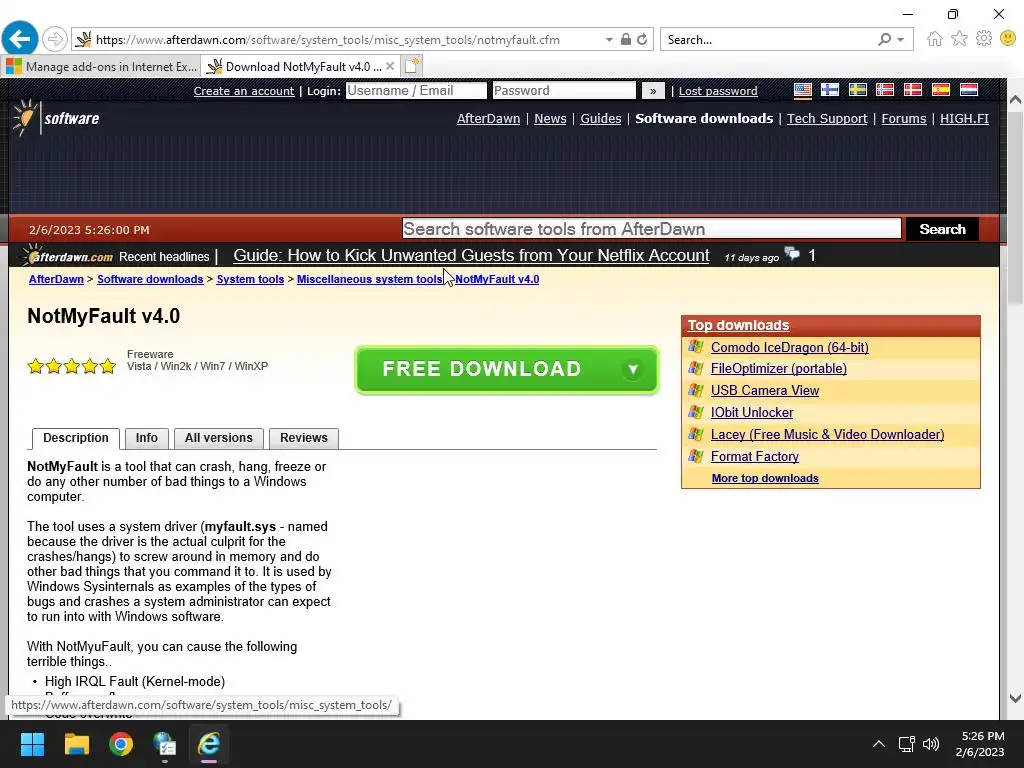Viewport: 1024px width, 768px height.
Task: Open the Forums navigation link
Action: [903, 118]
